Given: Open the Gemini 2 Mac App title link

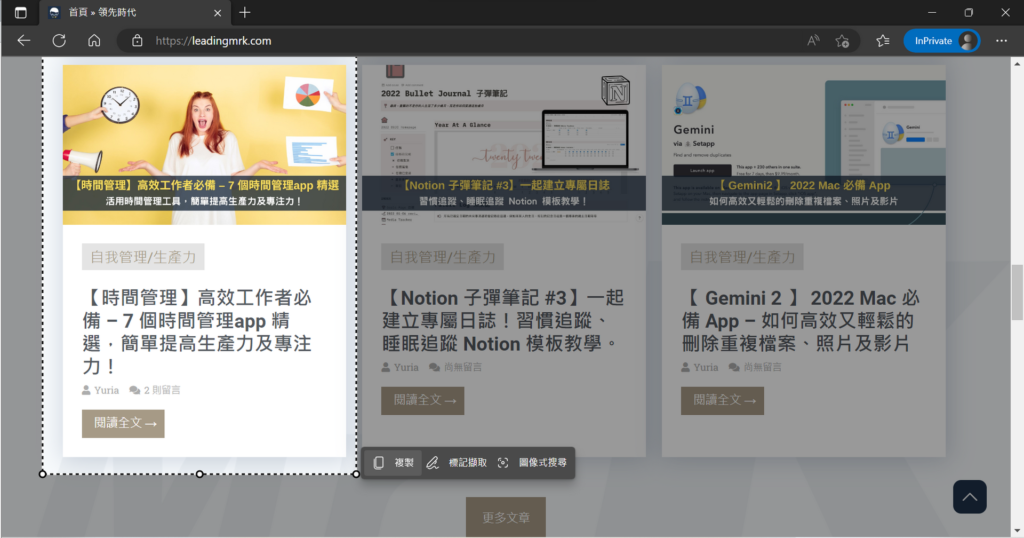Looking at the screenshot, I should [800, 321].
